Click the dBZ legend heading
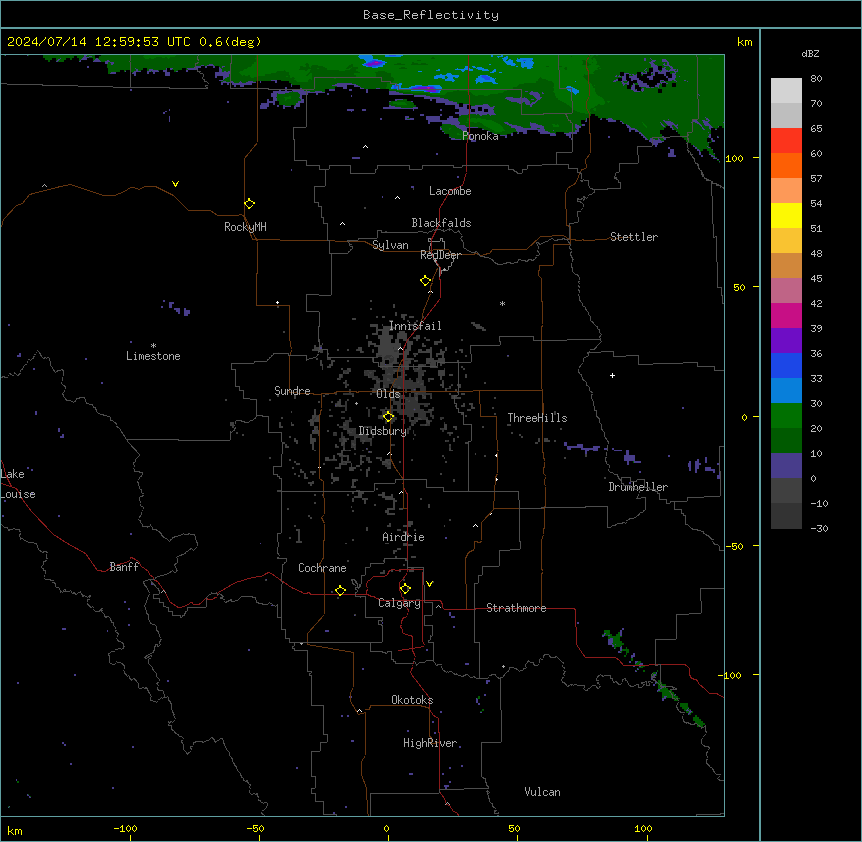862x842 pixels. (810, 53)
